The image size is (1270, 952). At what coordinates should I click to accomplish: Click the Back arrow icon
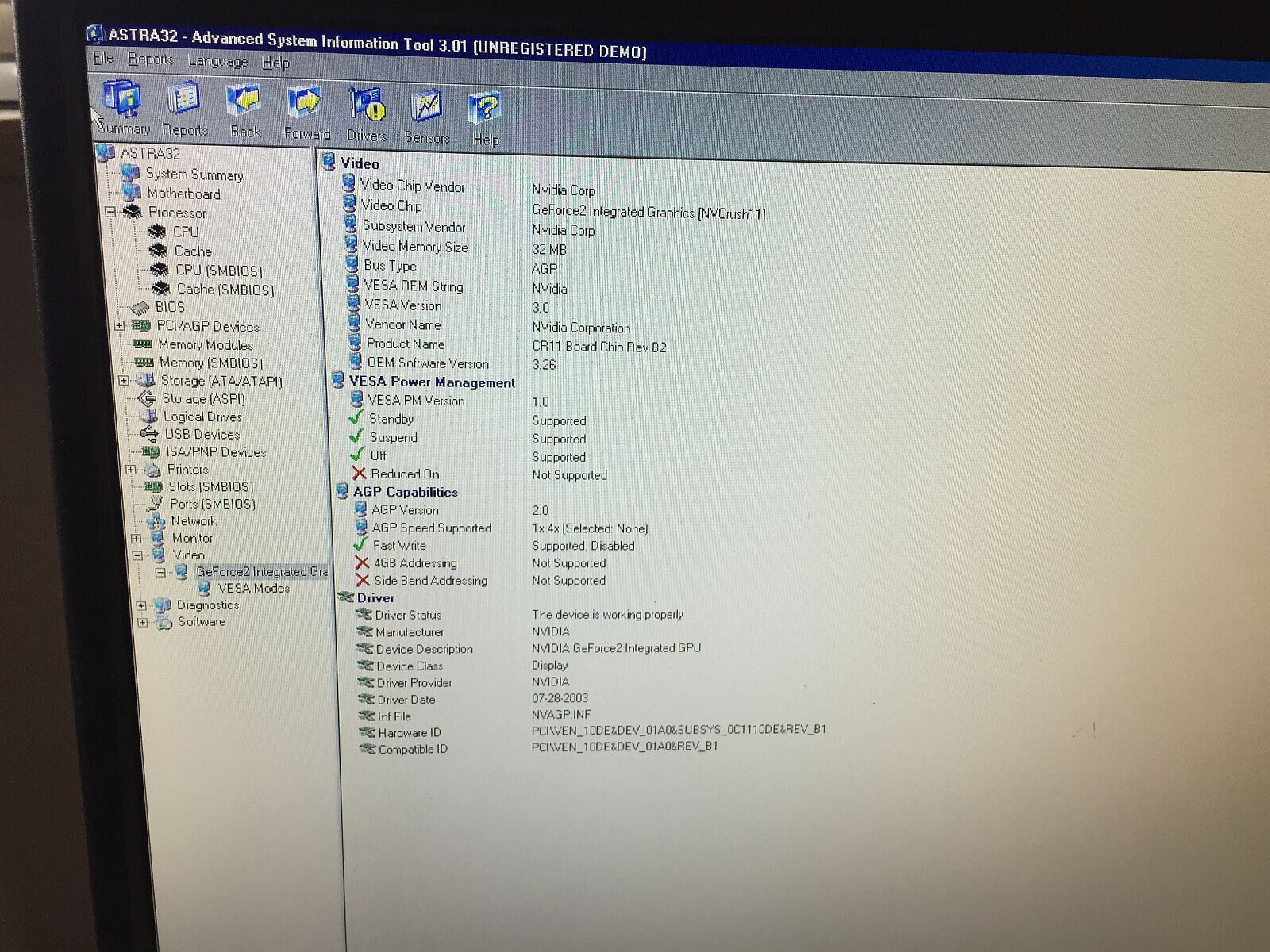pyautogui.click(x=244, y=102)
